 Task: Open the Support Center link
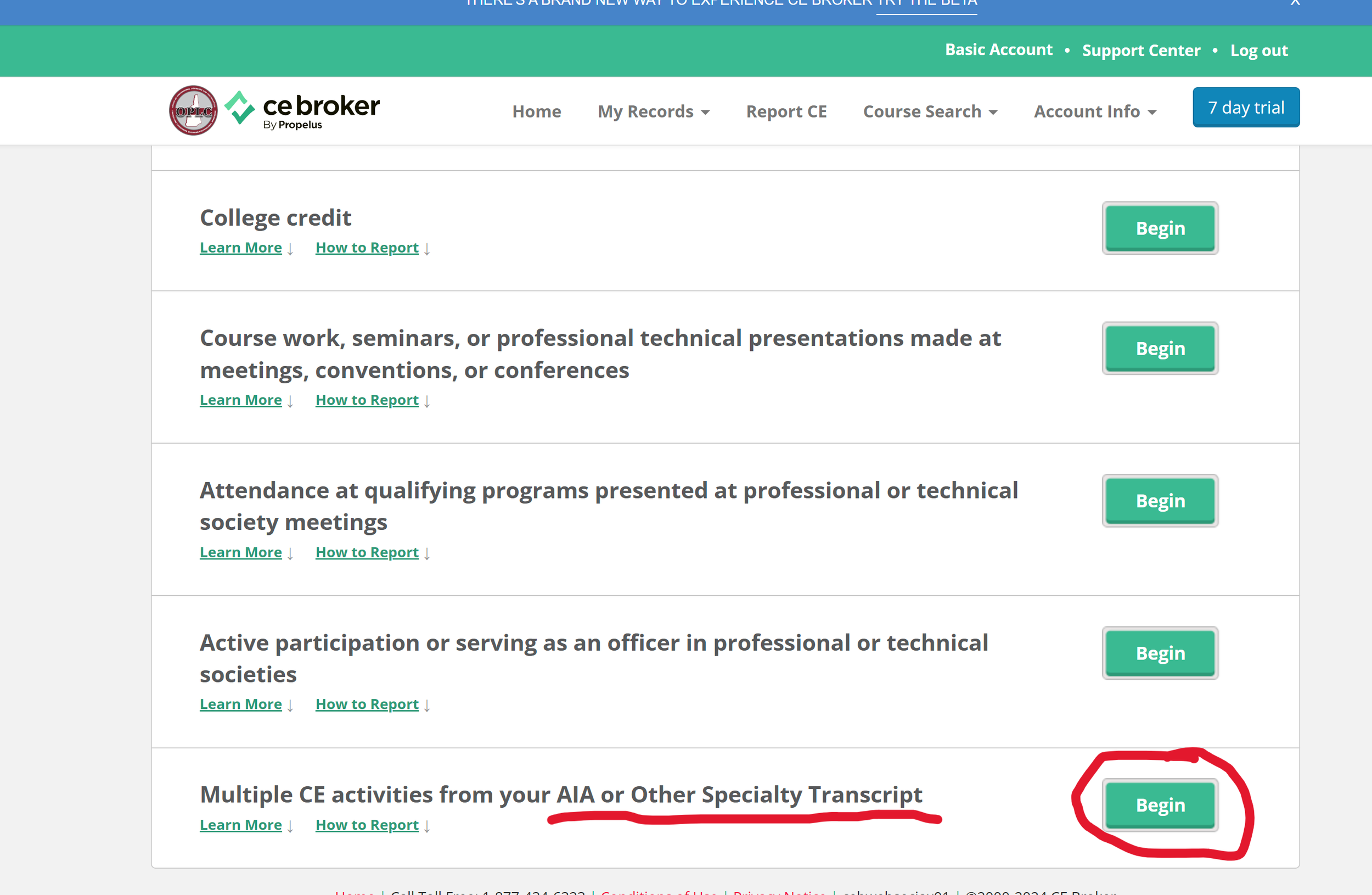pyautogui.click(x=1140, y=50)
